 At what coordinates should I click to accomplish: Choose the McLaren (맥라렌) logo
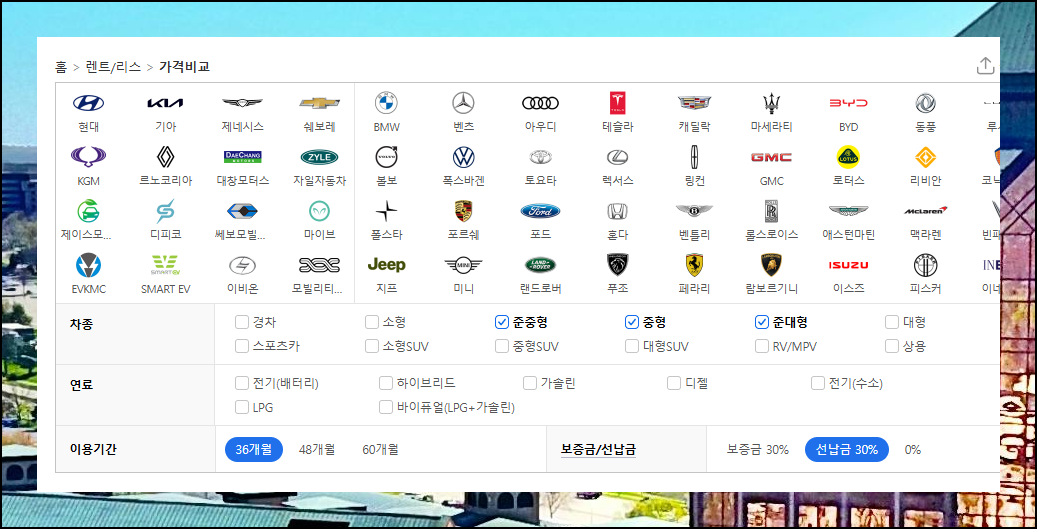click(x=925, y=211)
